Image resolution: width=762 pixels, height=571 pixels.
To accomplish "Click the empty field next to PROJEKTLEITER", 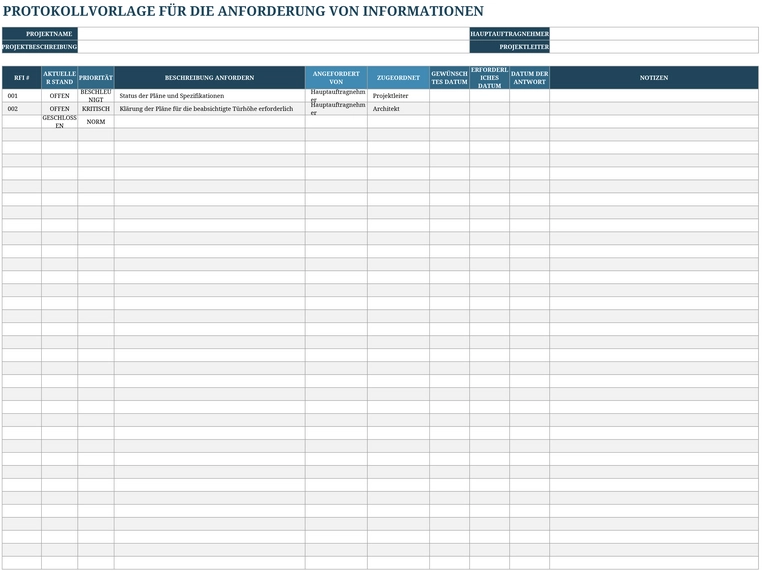I will (654, 47).
